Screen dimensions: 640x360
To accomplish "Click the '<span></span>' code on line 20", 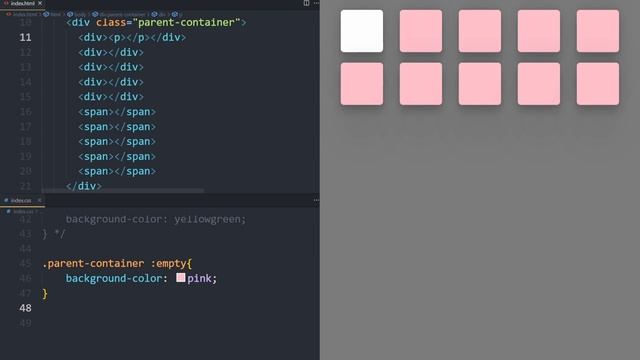I will 117,171.
